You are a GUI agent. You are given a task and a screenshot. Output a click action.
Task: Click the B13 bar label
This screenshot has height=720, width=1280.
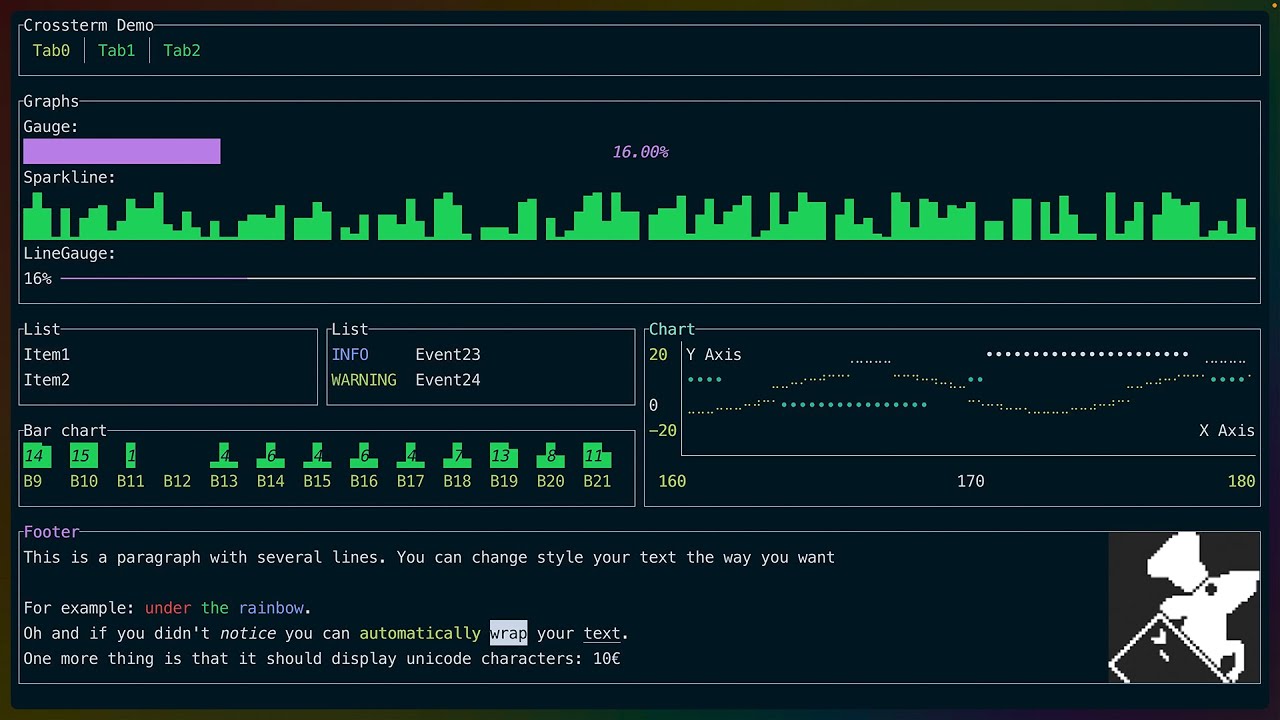224,481
